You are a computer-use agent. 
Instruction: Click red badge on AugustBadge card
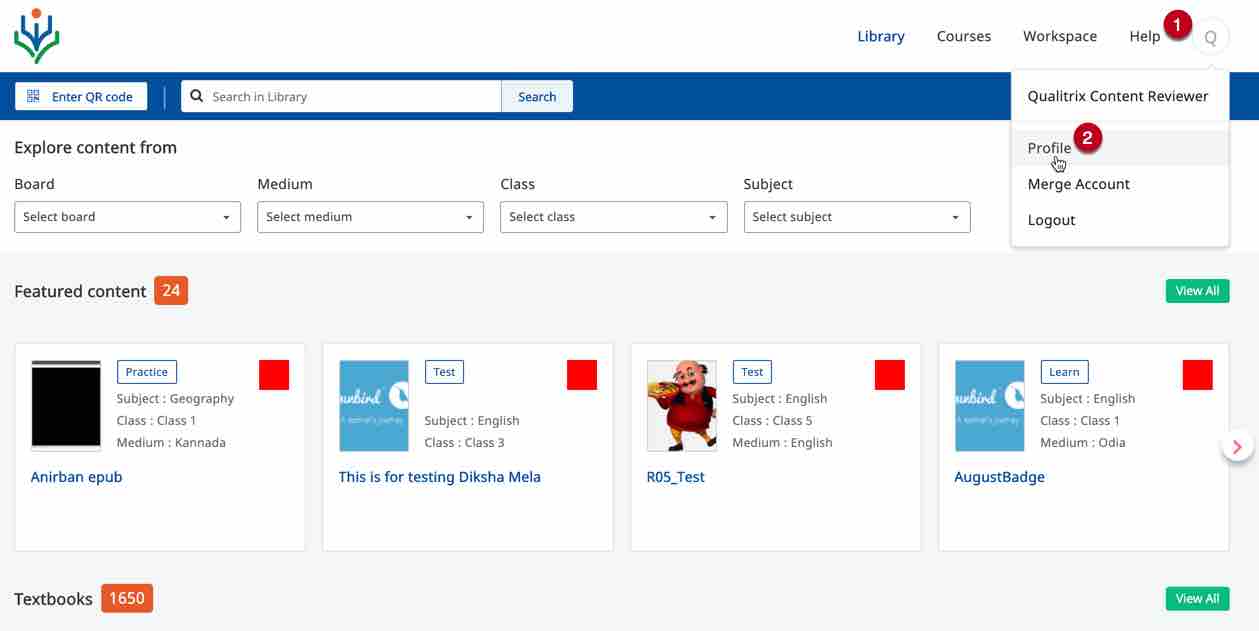pyautogui.click(x=1197, y=375)
